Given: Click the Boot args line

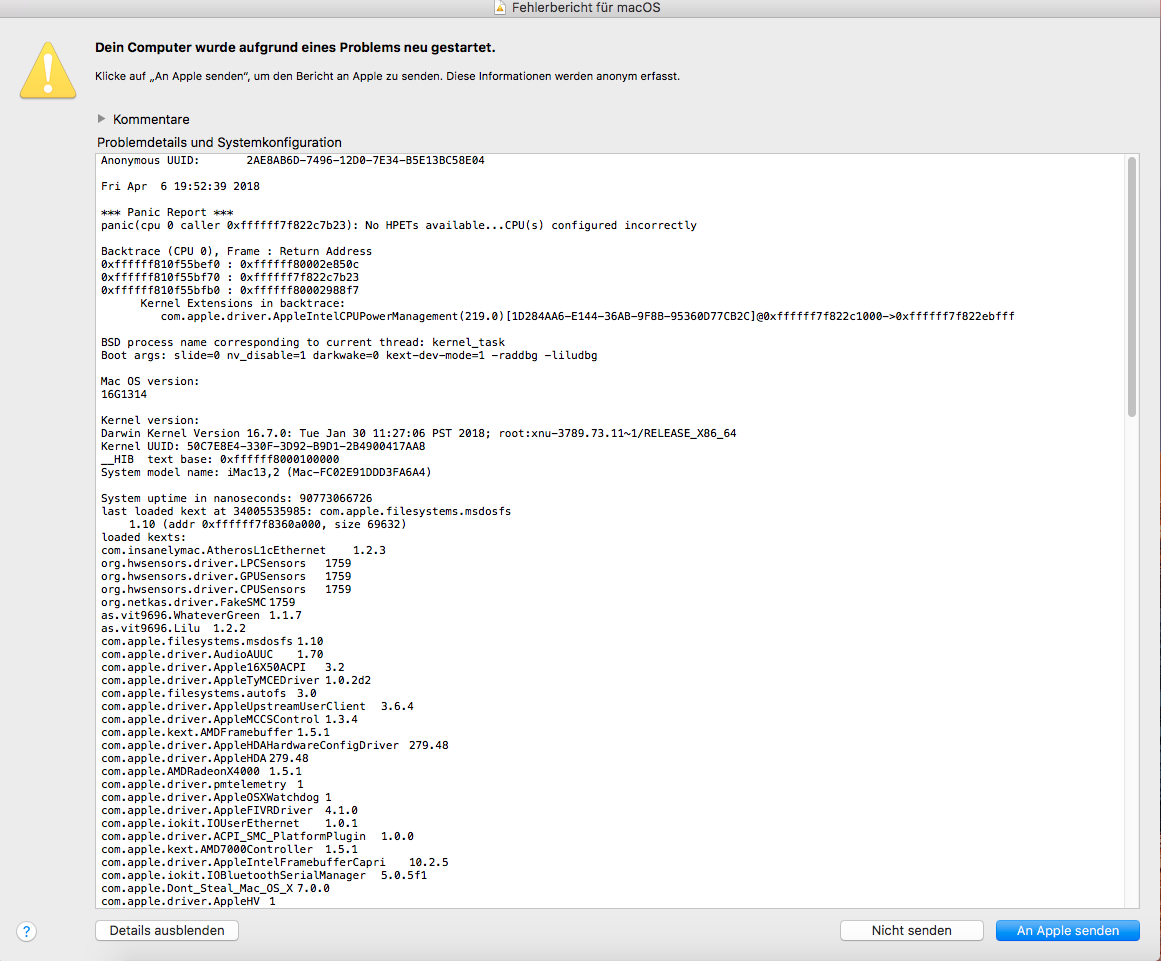Looking at the screenshot, I should [x=349, y=355].
